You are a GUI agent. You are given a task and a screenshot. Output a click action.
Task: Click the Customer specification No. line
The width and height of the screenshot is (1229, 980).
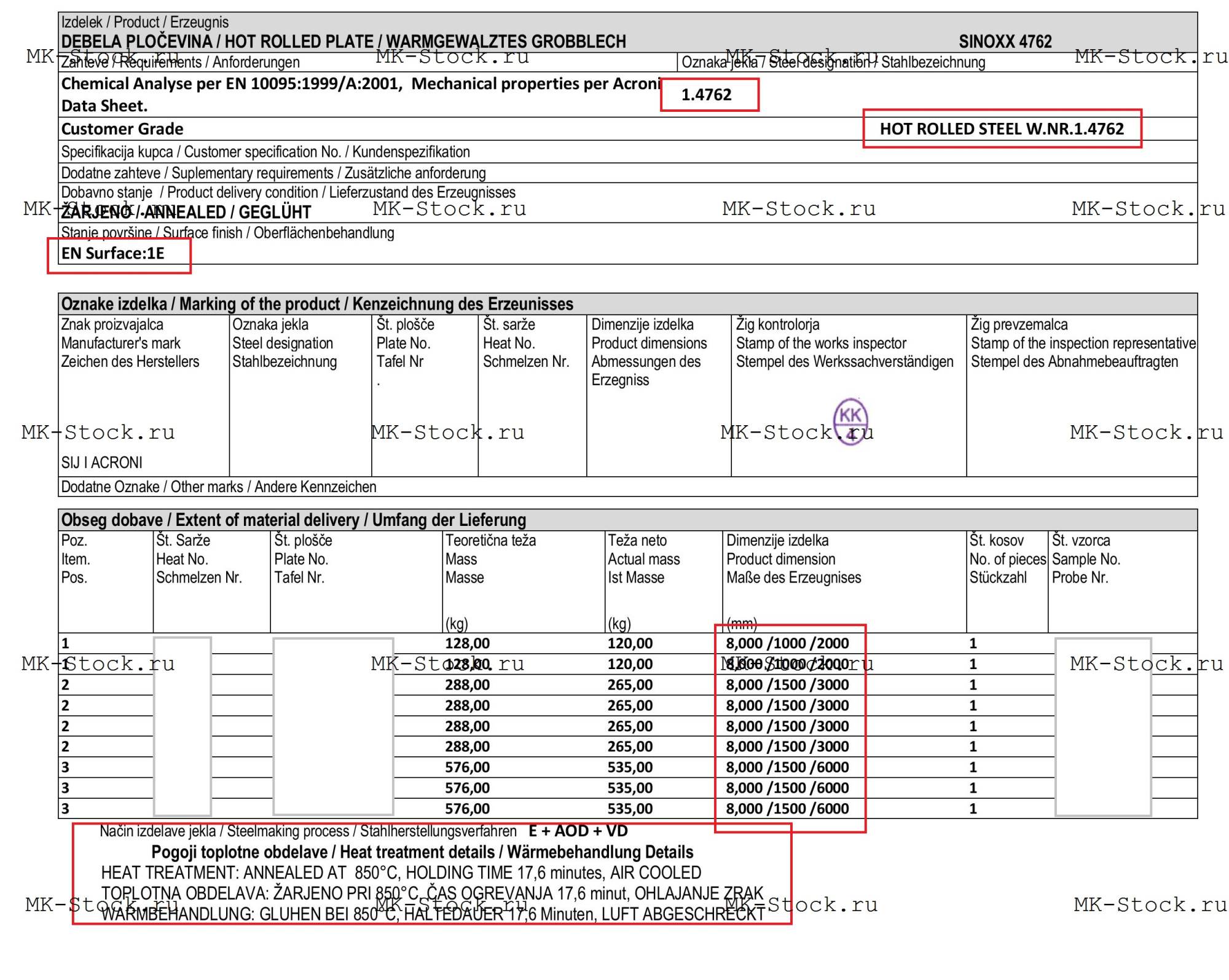pyautogui.click(x=265, y=152)
